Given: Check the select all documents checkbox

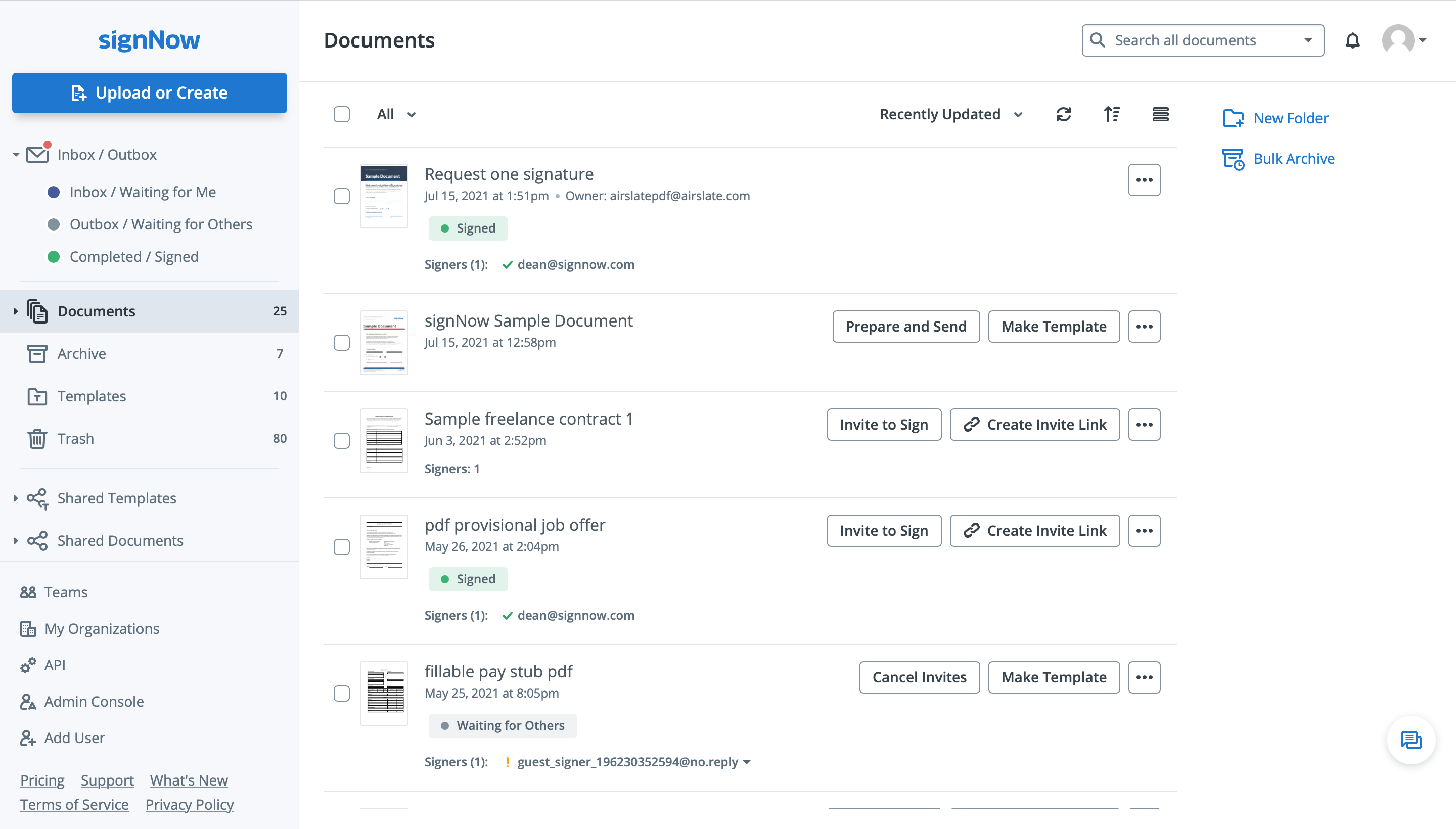Looking at the screenshot, I should (342, 114).
